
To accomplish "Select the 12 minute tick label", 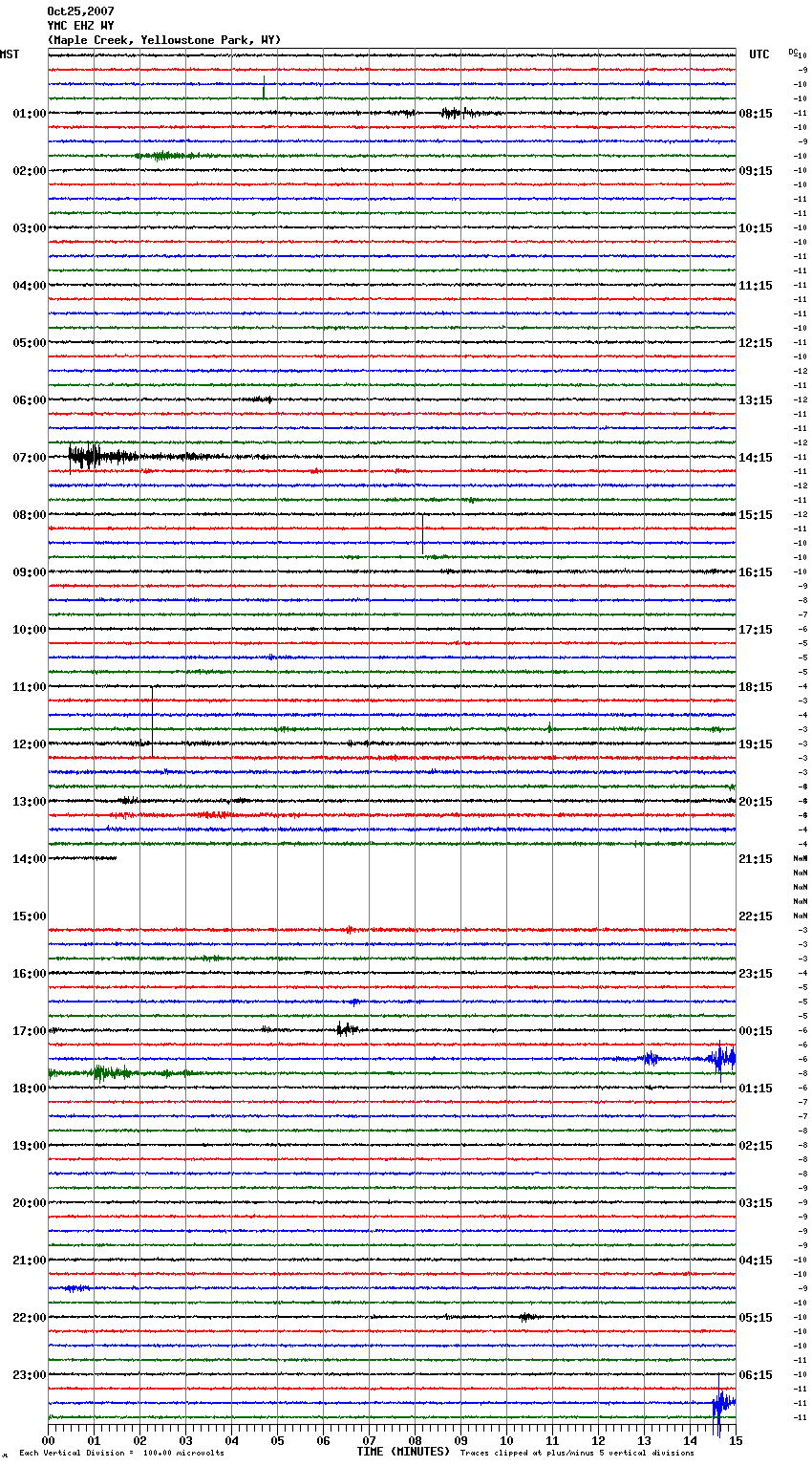I will pyautogui.click(x=599, y=1440).
